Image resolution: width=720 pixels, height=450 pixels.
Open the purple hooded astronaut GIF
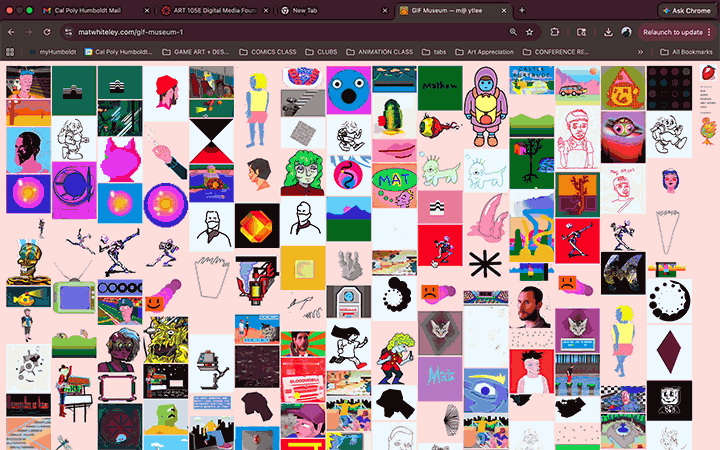tap(486, 107)
